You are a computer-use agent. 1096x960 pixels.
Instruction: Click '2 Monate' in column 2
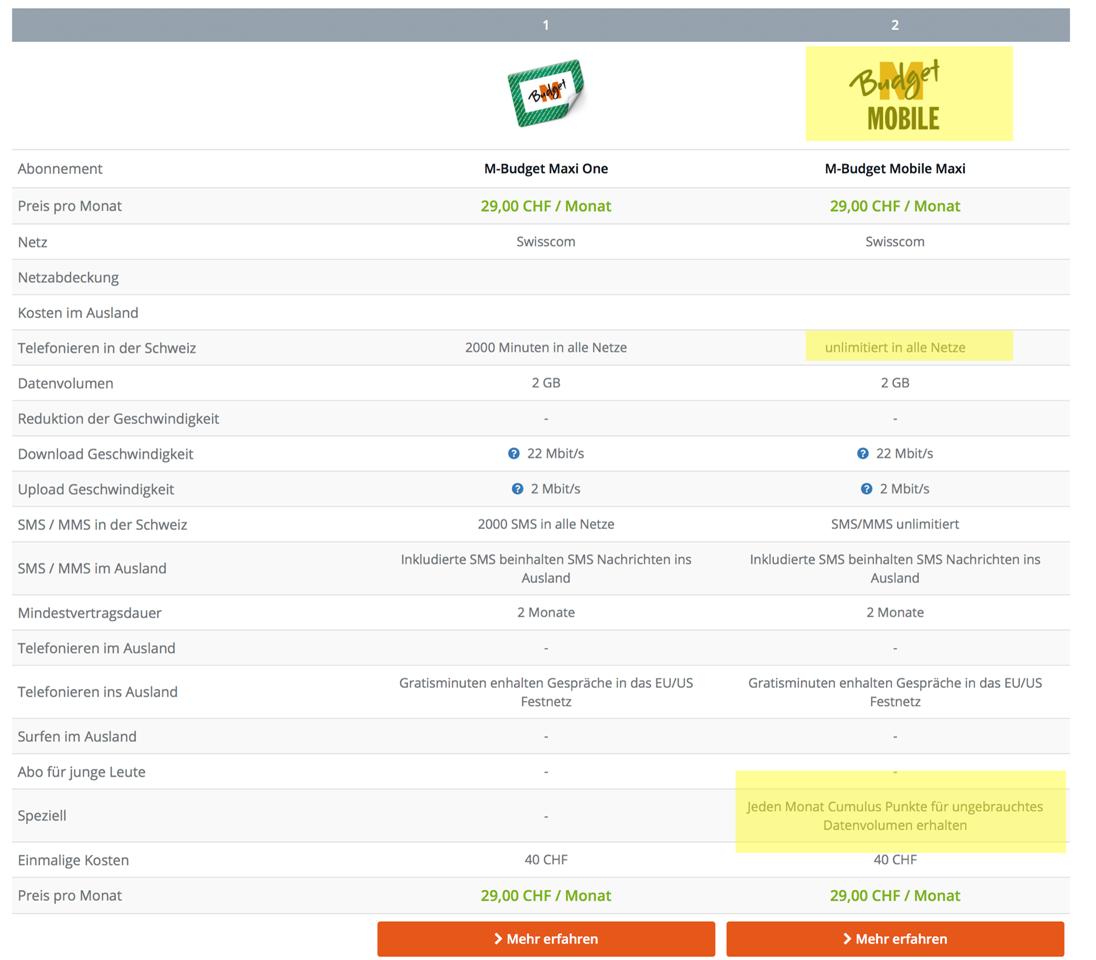point(895,612)
